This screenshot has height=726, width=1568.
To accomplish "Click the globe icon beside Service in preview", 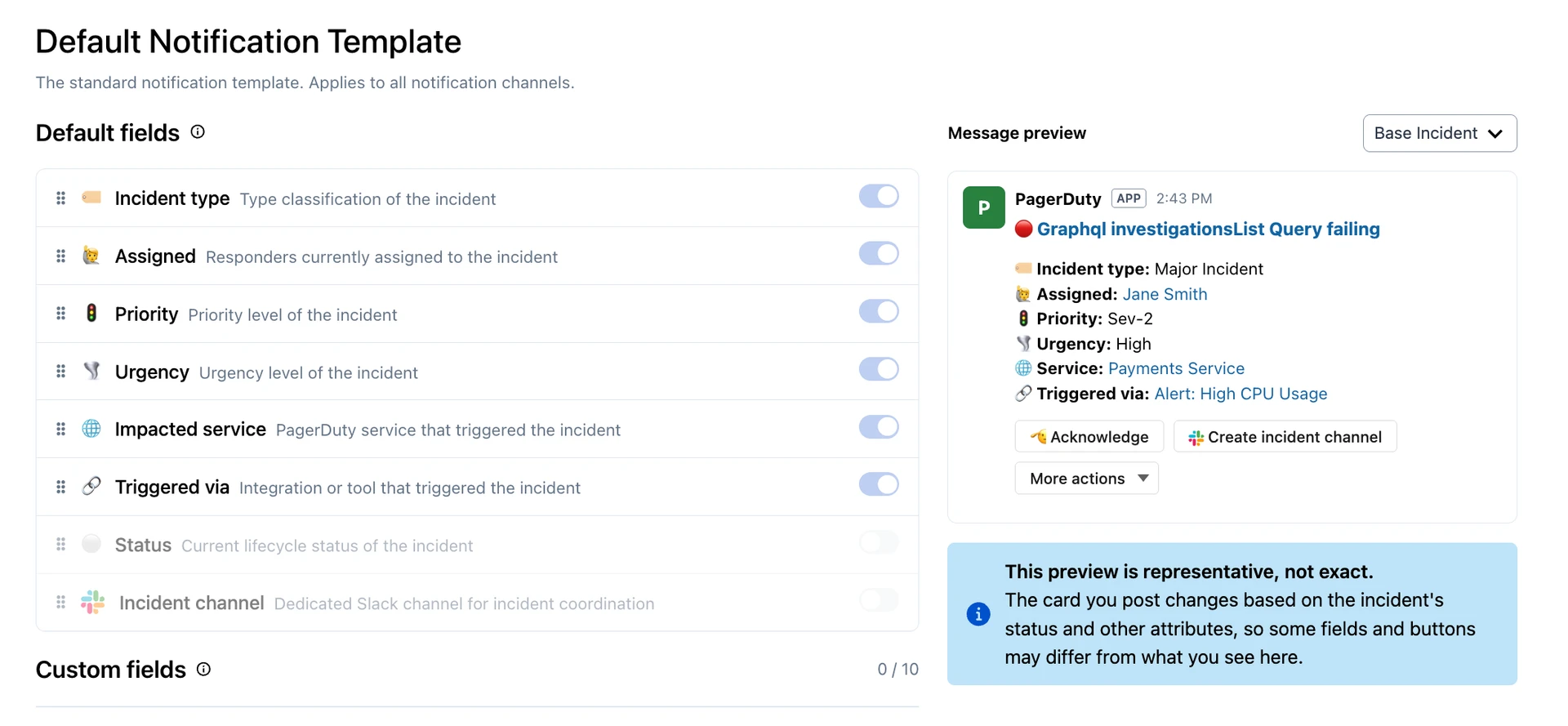I will (x=1023, y=368).
